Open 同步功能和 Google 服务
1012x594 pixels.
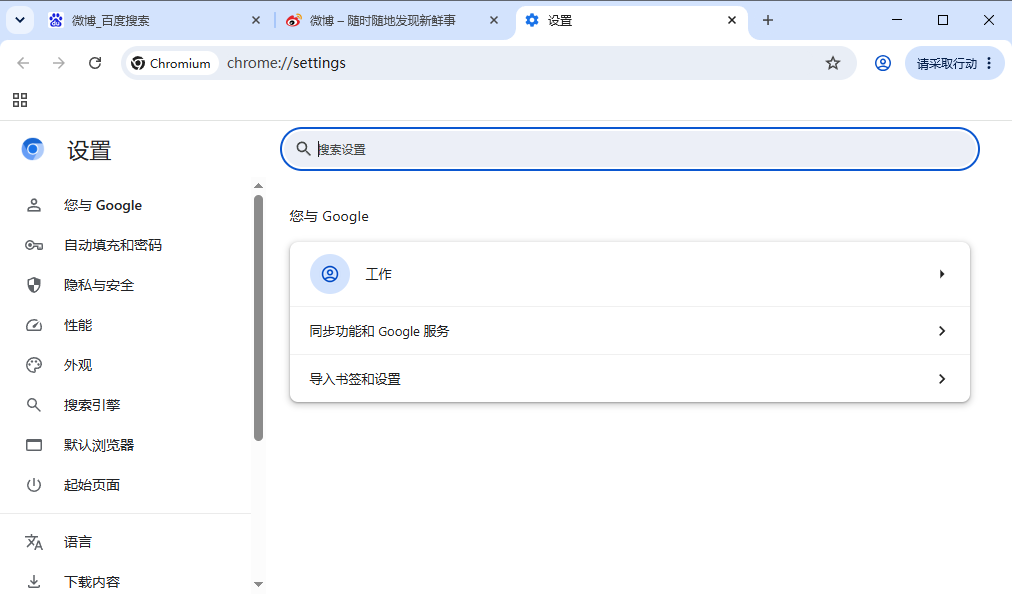[x=630, y=331]
